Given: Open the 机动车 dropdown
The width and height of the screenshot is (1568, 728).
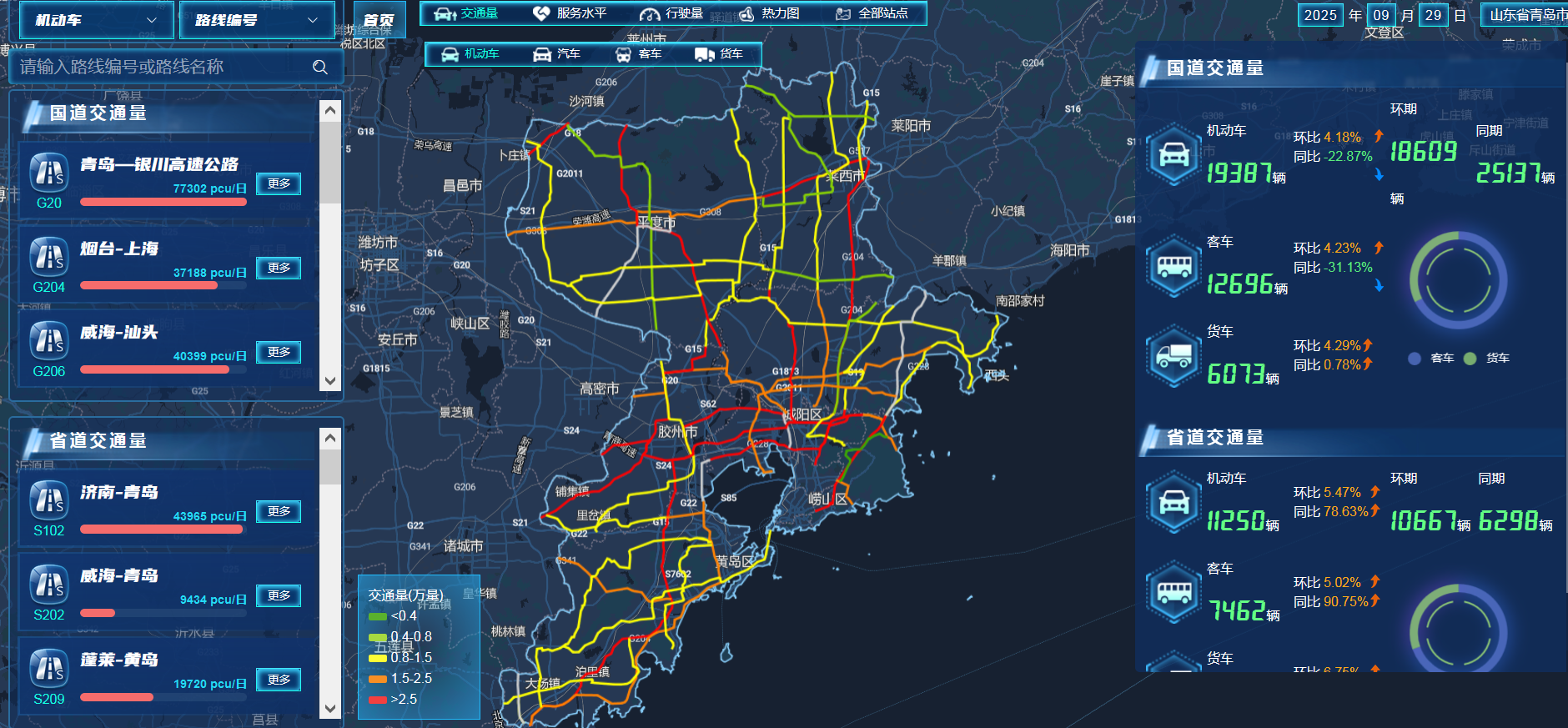Looking at the screenshot, I should [95, 20].
